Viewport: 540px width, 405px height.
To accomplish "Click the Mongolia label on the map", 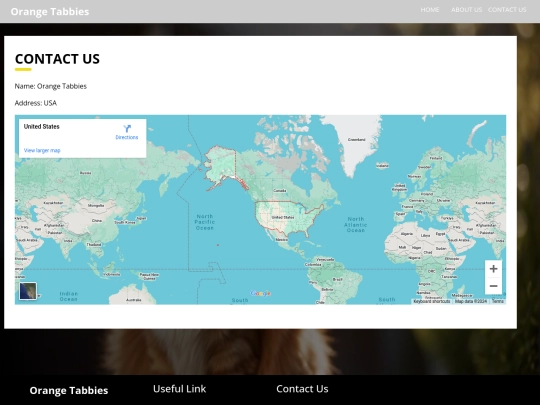I will tap(96, 206).
